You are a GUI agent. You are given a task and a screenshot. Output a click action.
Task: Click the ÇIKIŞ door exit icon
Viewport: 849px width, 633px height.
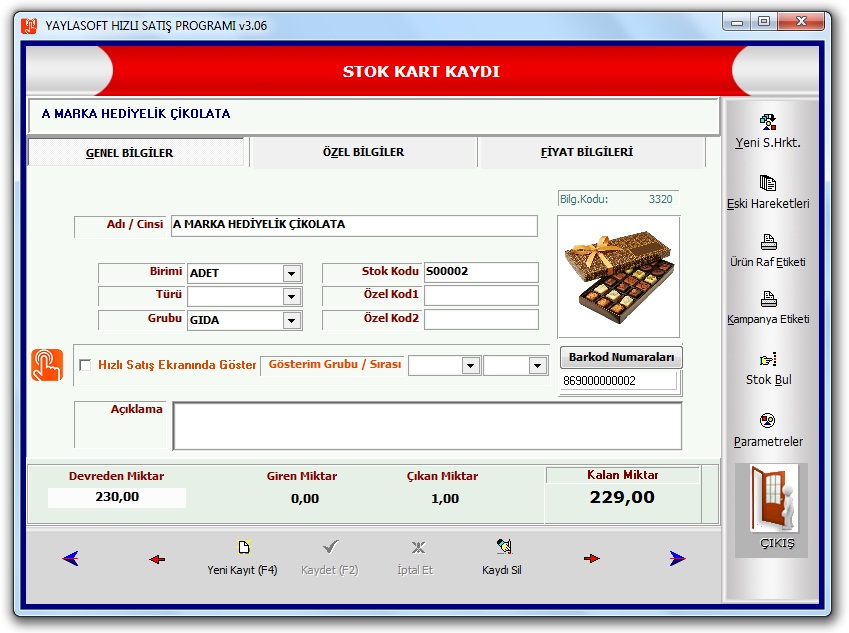point(774,497)
